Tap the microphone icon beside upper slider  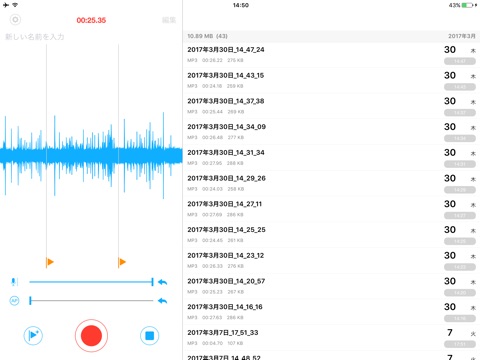coord(14,282)
